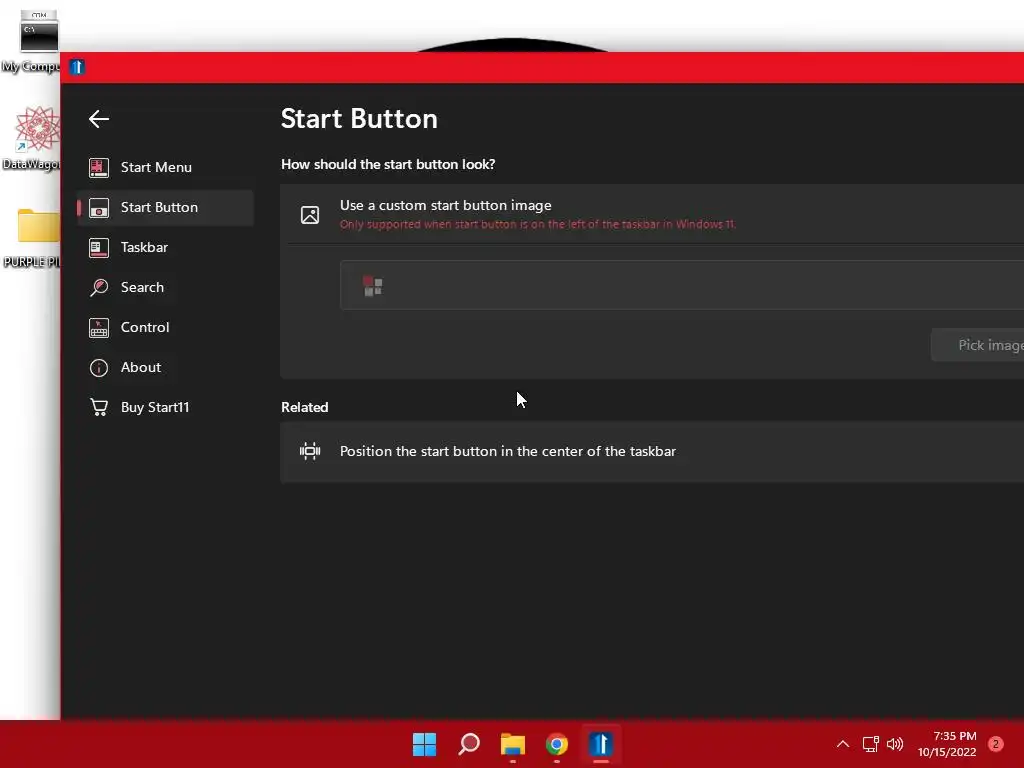This screenshot has height=768, width=1024.
Task: Open the Taskbar settings page
Action: (165, 248)
